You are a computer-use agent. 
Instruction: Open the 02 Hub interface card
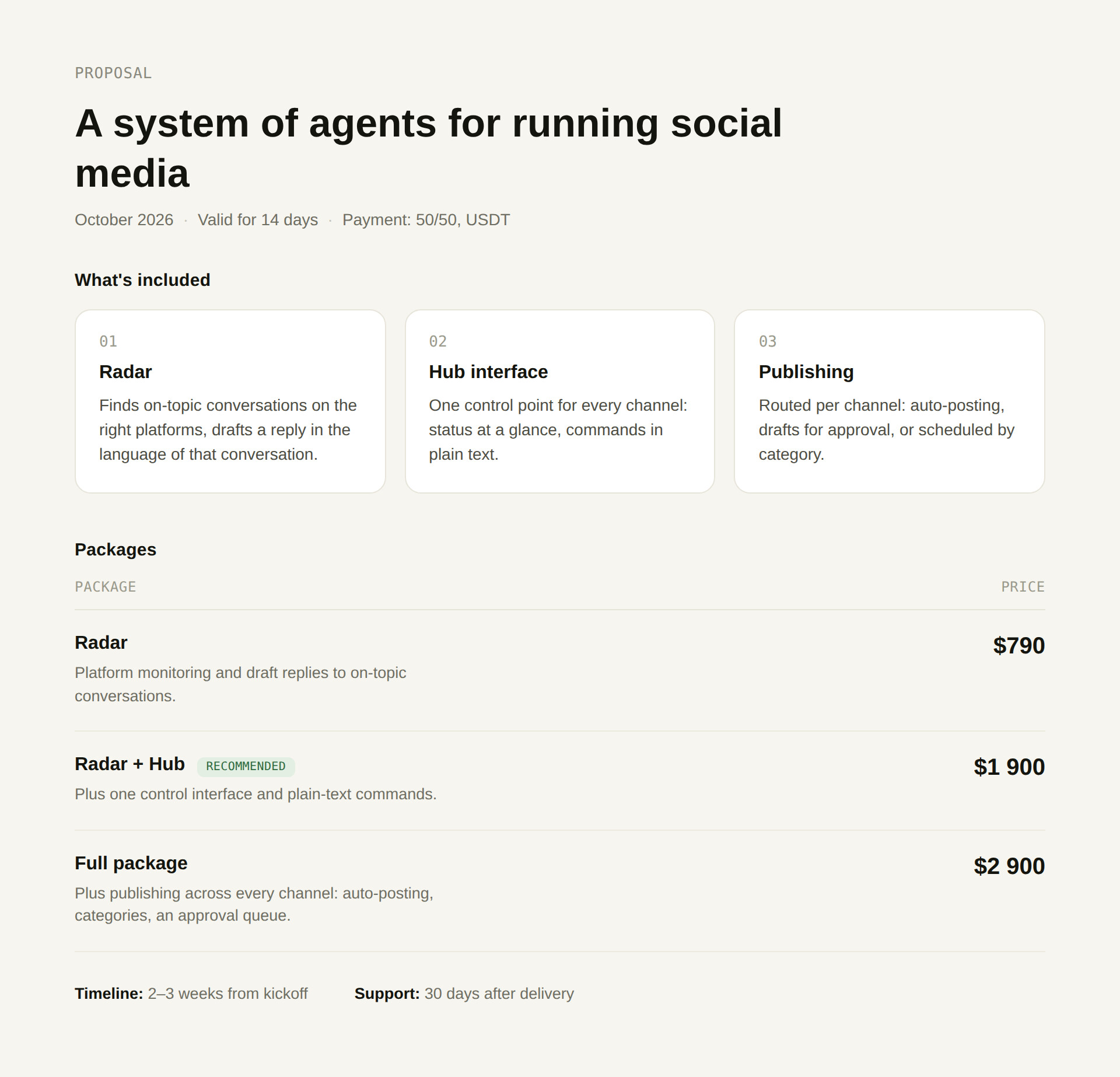click(x=560, y=401)
